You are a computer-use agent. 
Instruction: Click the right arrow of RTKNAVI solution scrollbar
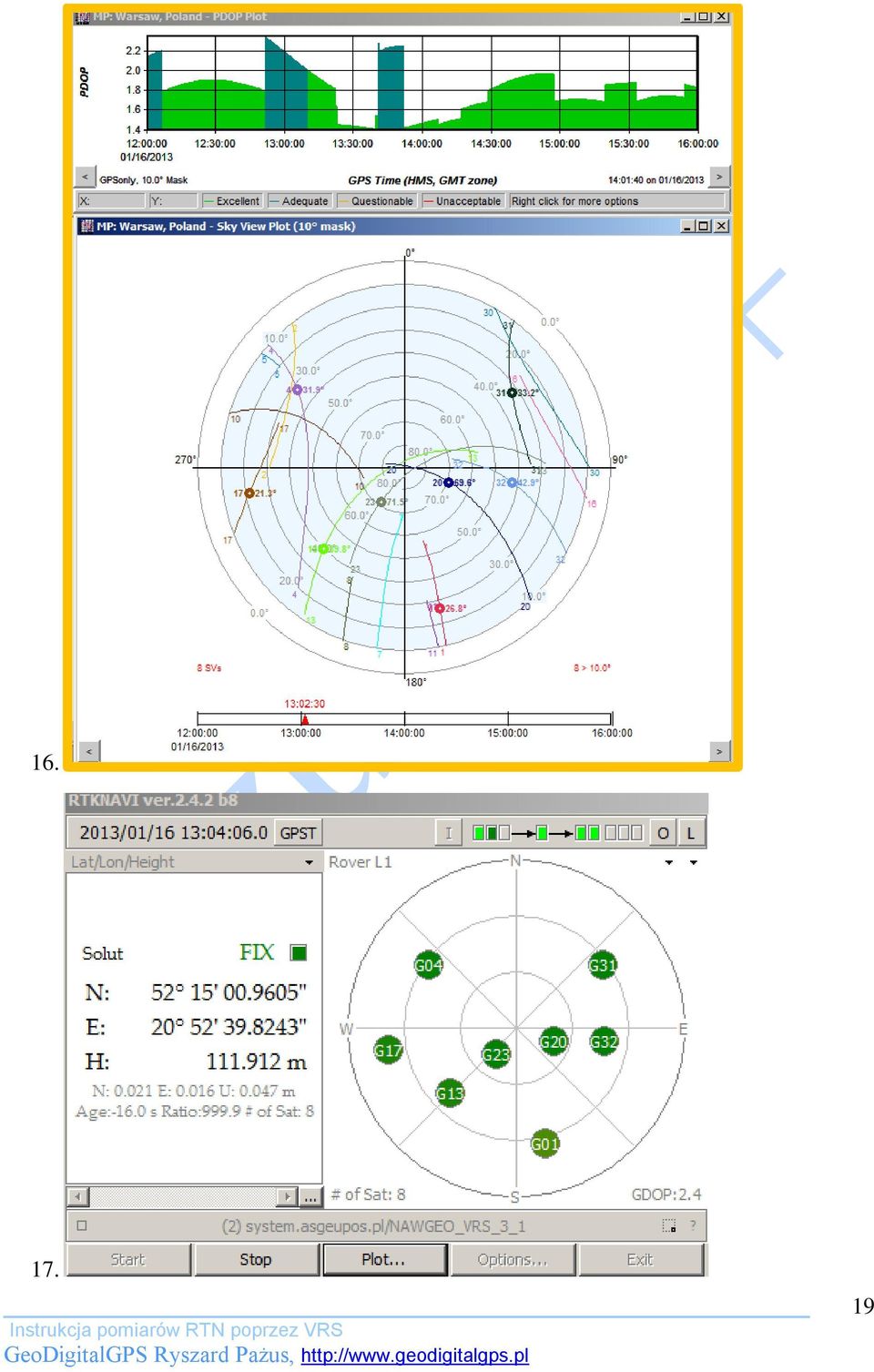tap(288, 1196)
